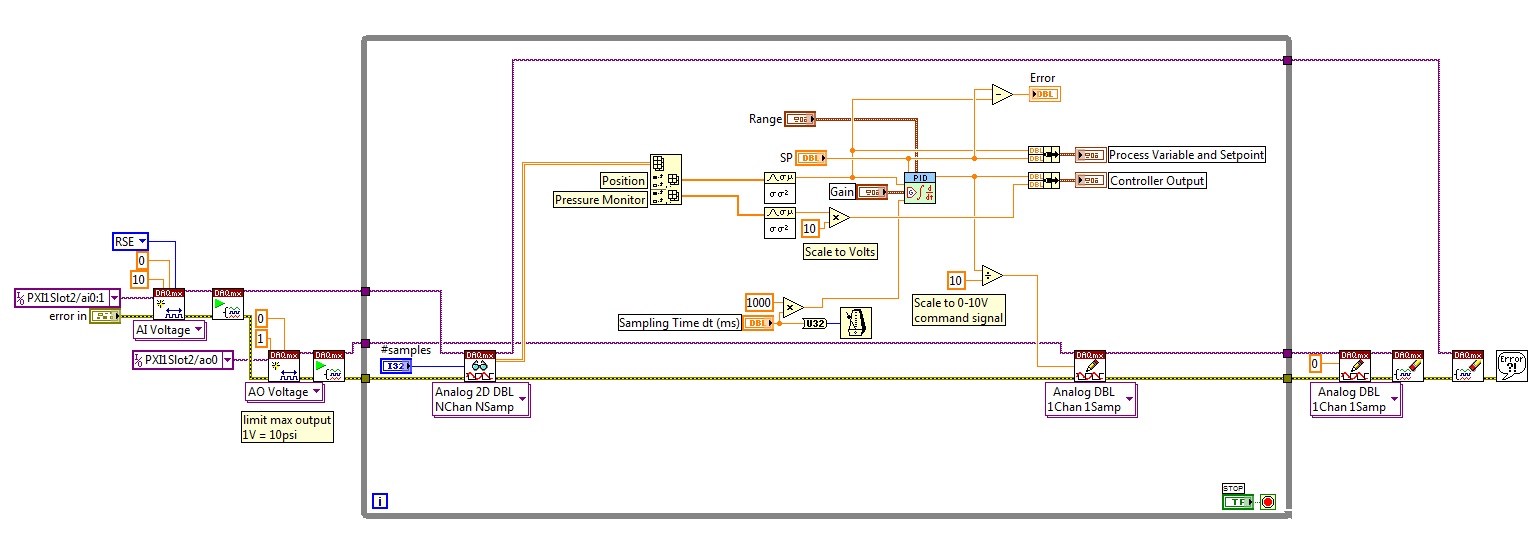The width and height of the screenshot is (1537, 558).
Task: Click the Error DBL indicator terminal
Action: (1043, 94)
